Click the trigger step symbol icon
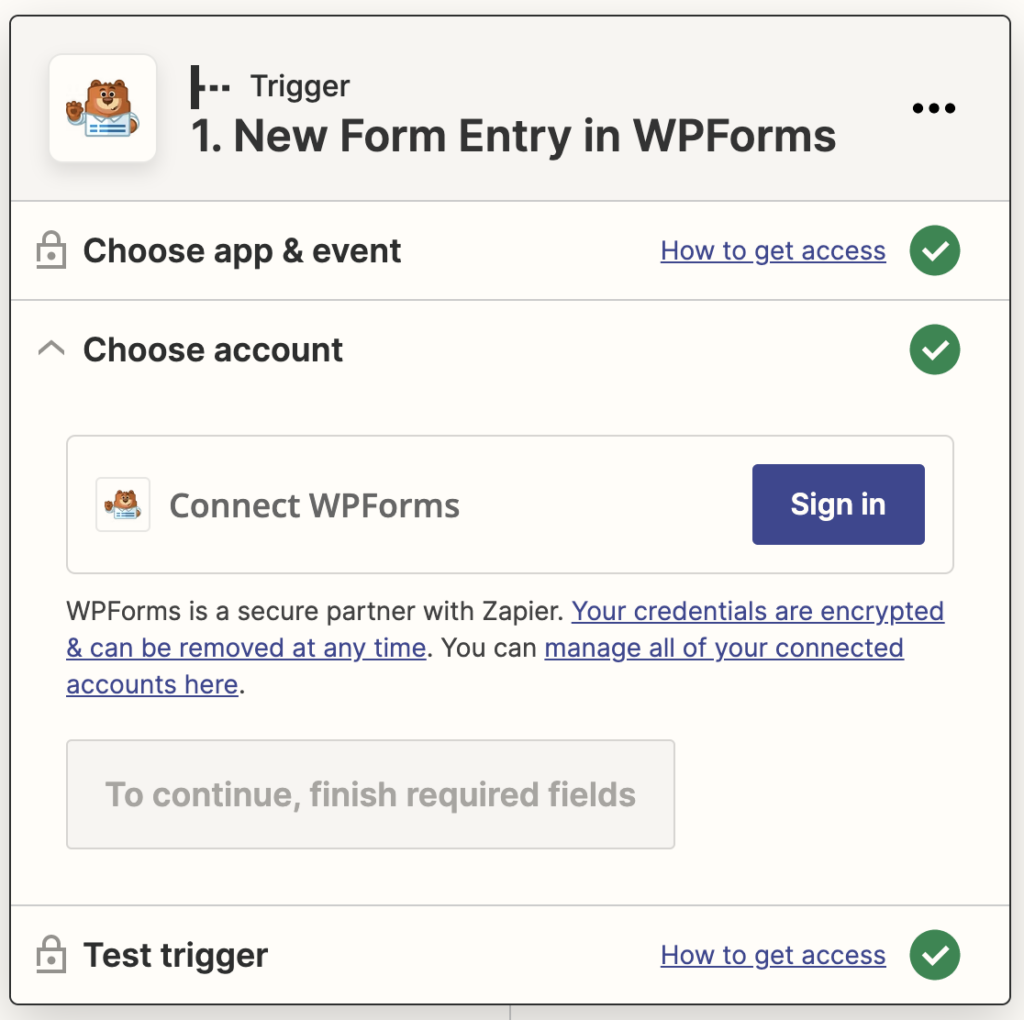Screen dimensions: 1024x1020 (x=209, y=88)
